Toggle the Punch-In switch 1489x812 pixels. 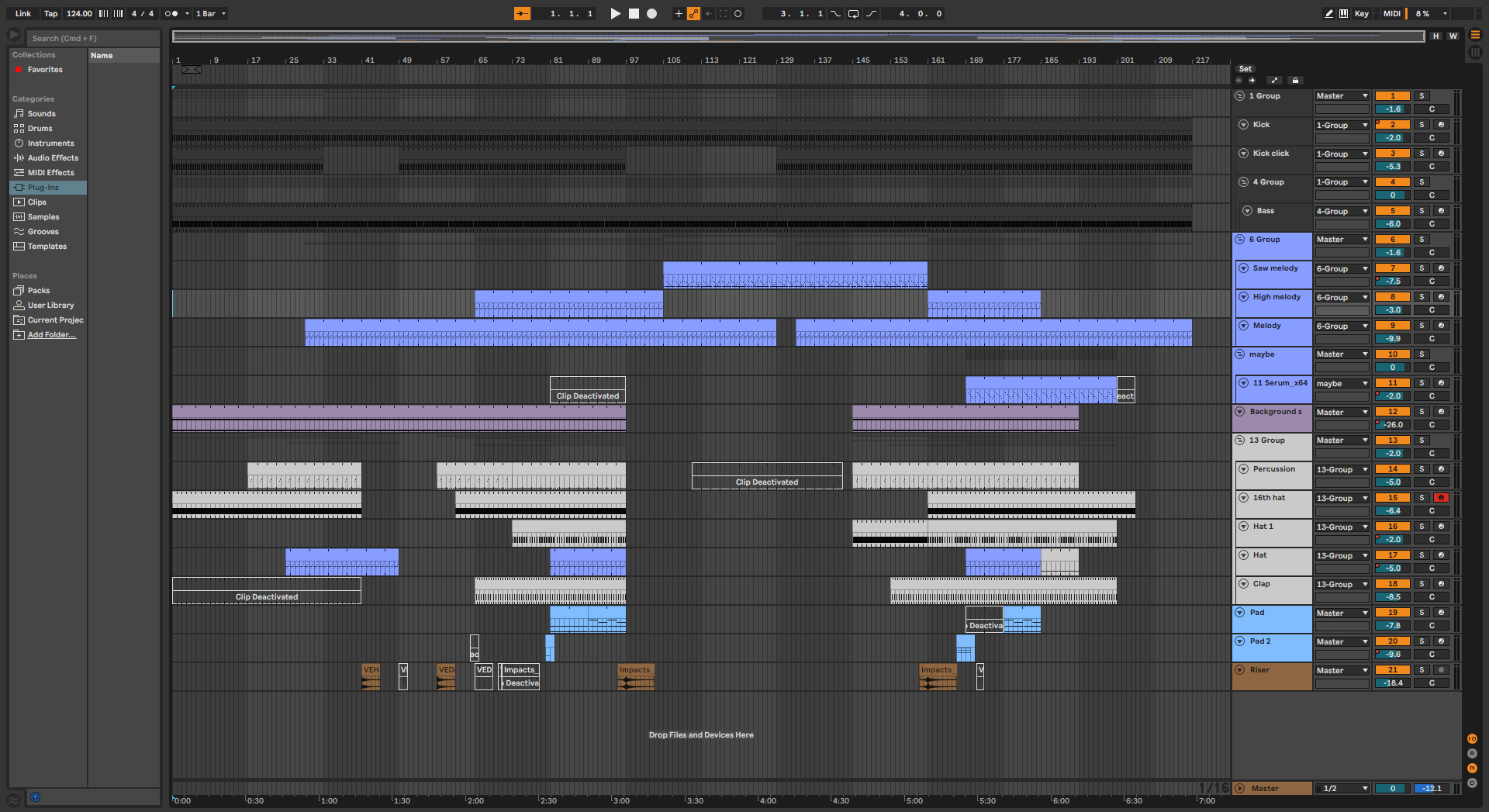click(x=835, y=13)
